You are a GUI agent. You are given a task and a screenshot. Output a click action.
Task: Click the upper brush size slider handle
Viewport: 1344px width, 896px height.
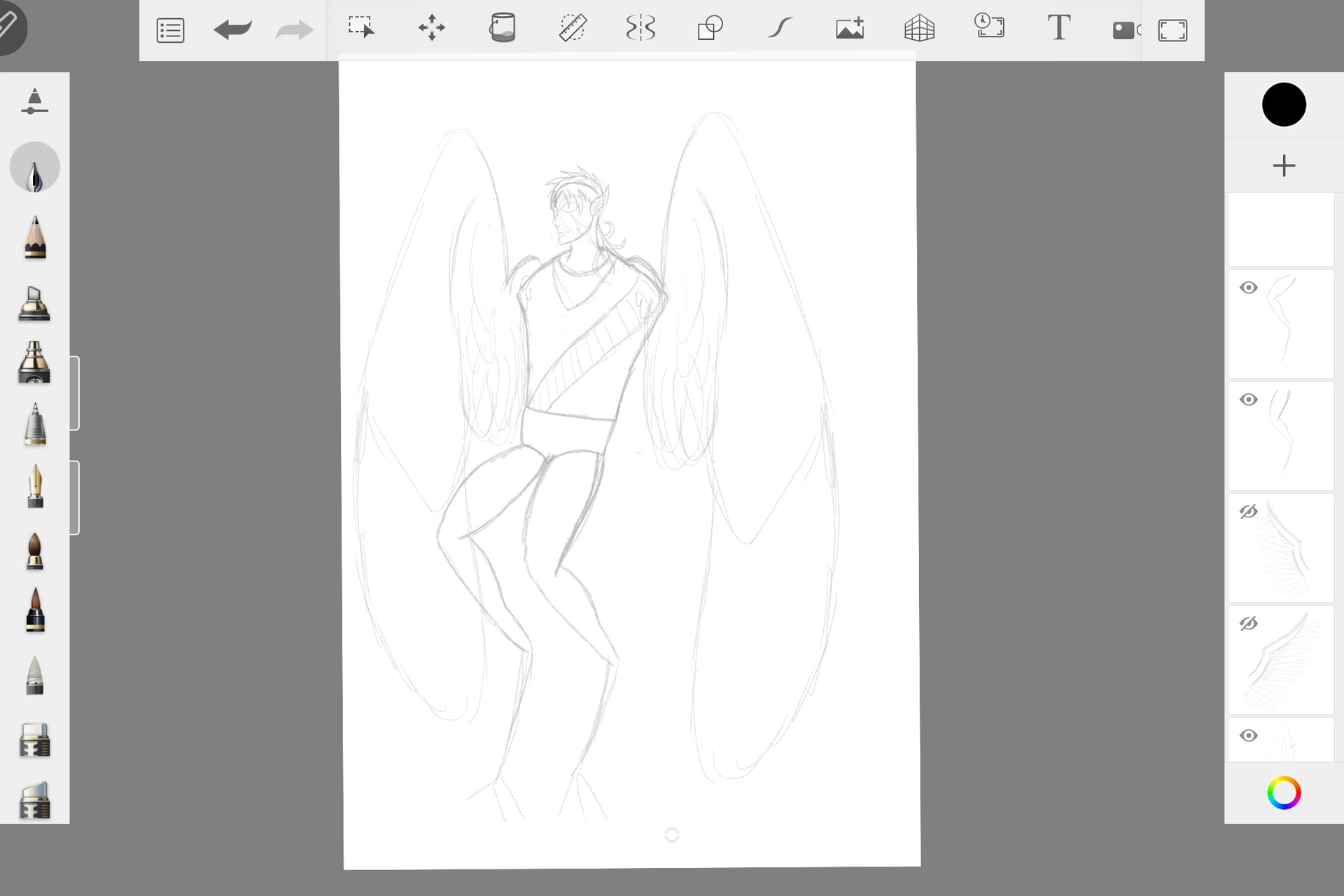point(74,393)
